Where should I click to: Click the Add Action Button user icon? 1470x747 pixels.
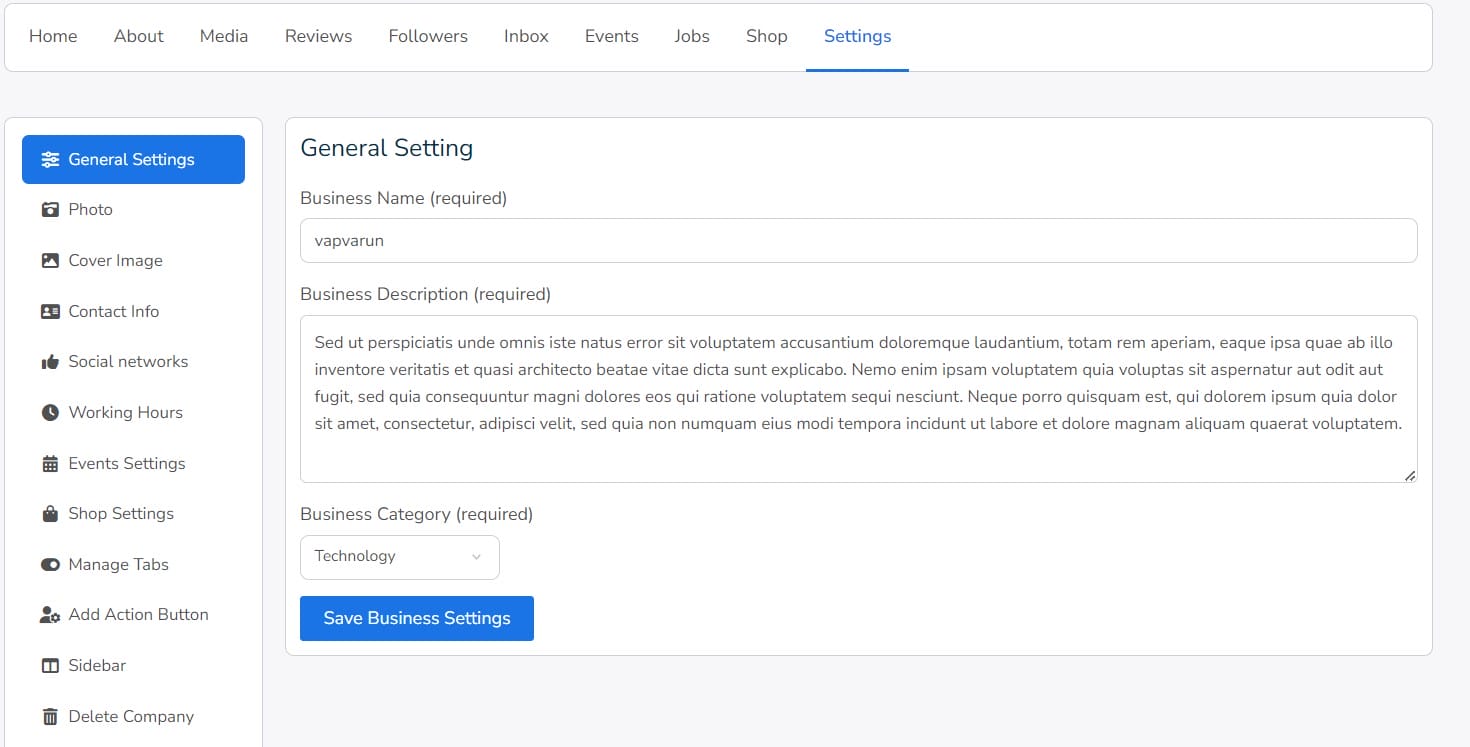click(50, 615)
